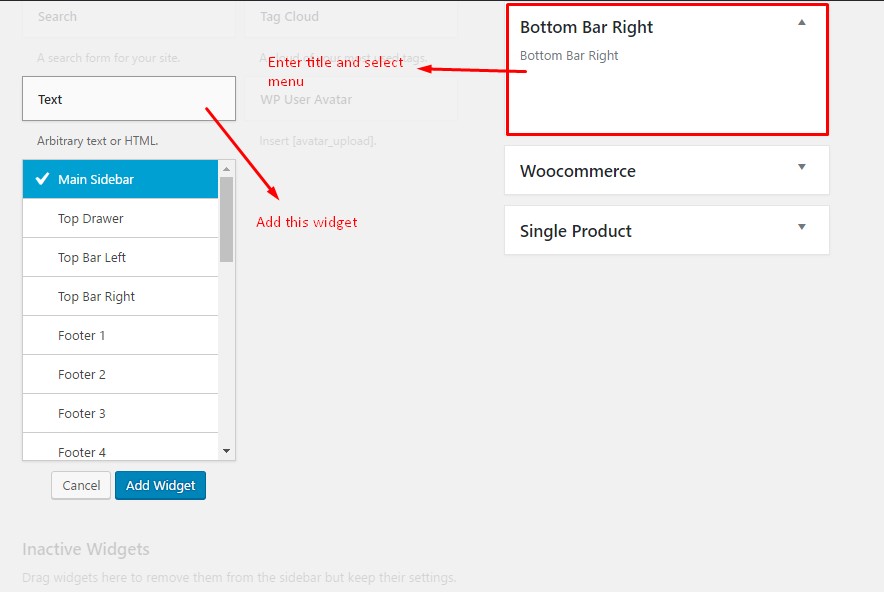The width and height of the screenshot is (884, 592).
Task: Select Footer 2 widget area
Action: pyautogui.click(x=120, y=374)
